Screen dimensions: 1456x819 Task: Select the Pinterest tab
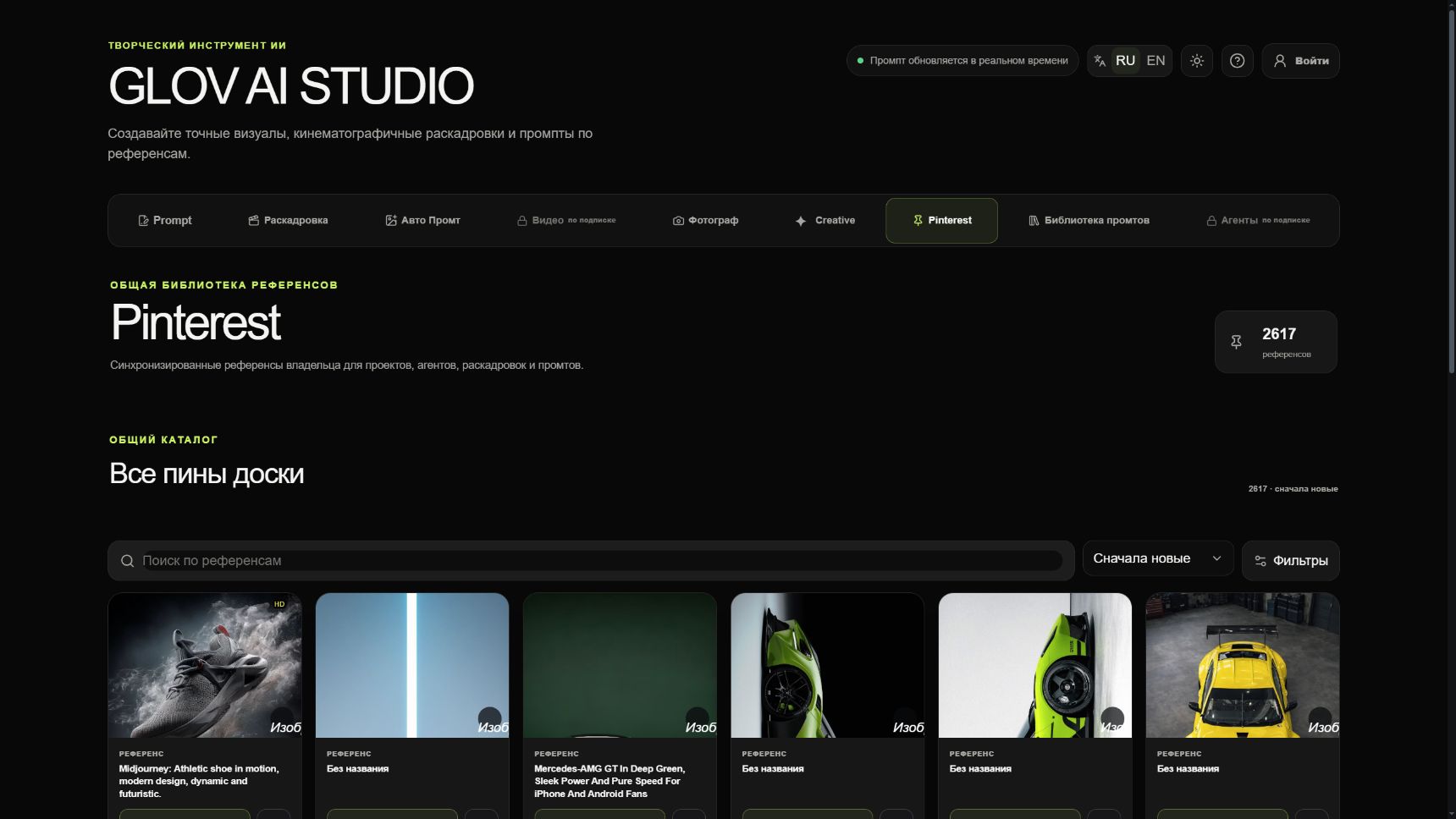point(941,221)
